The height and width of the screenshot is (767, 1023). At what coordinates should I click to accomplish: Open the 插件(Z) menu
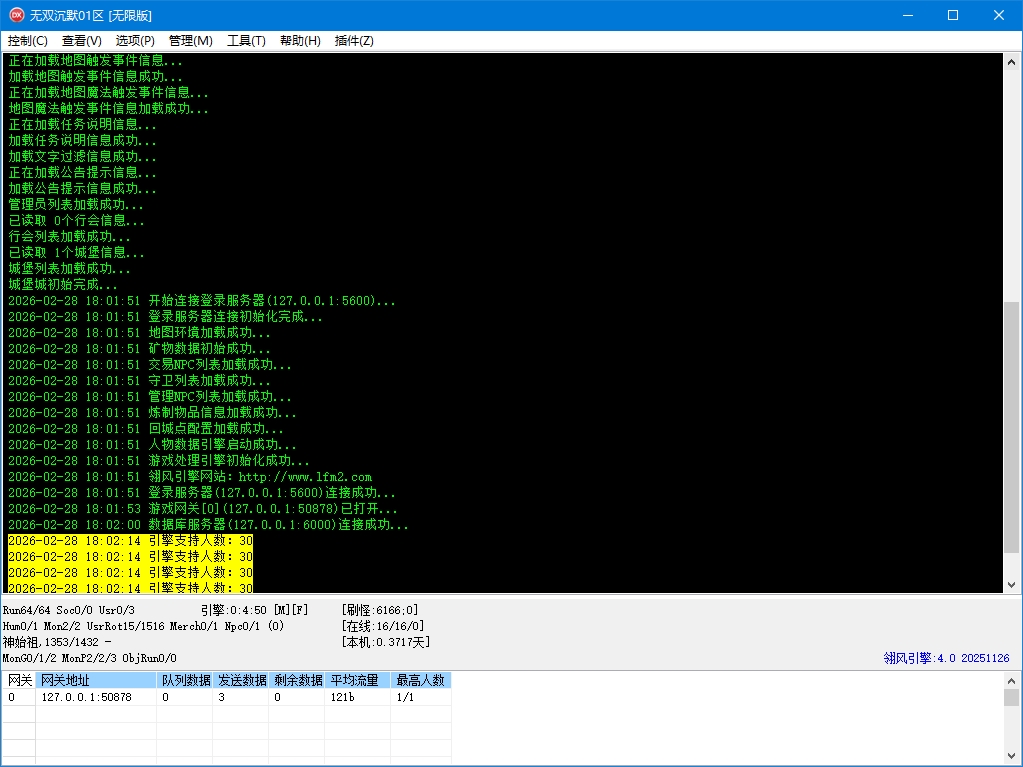pos(354,41)
